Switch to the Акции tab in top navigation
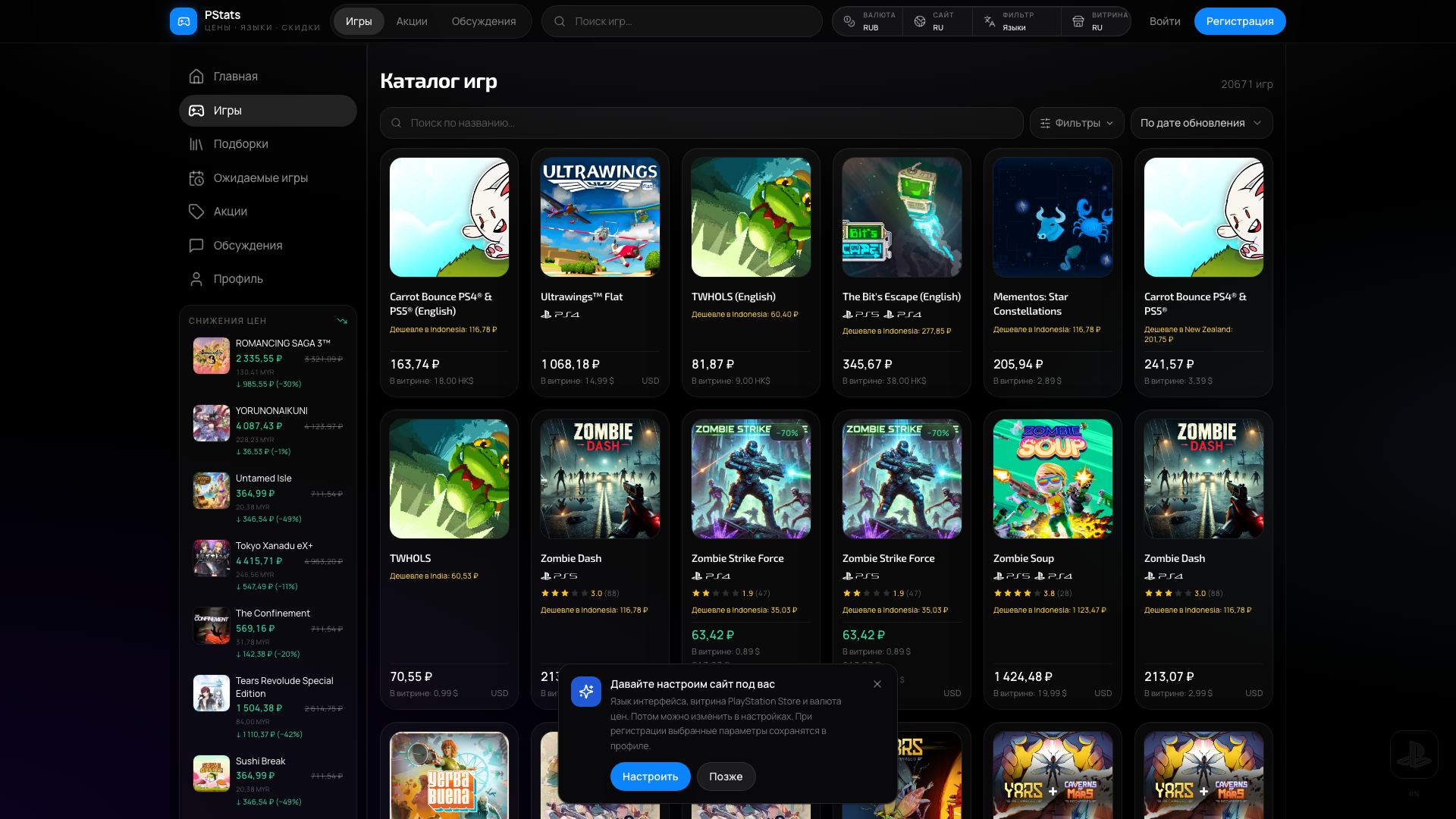The height and width of the screenshot is (819, 1456). click(412, 21)
